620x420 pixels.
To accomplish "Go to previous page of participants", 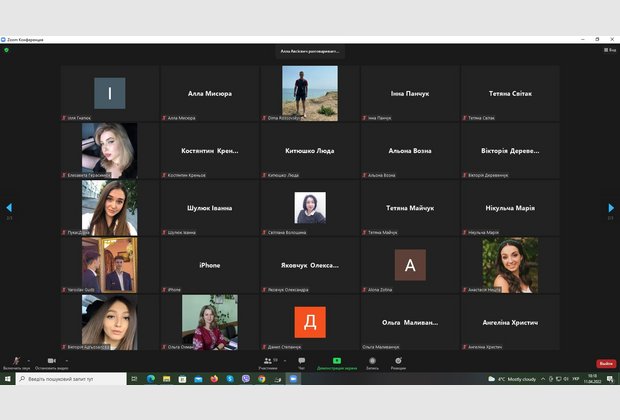I will [x=9, y=208].
